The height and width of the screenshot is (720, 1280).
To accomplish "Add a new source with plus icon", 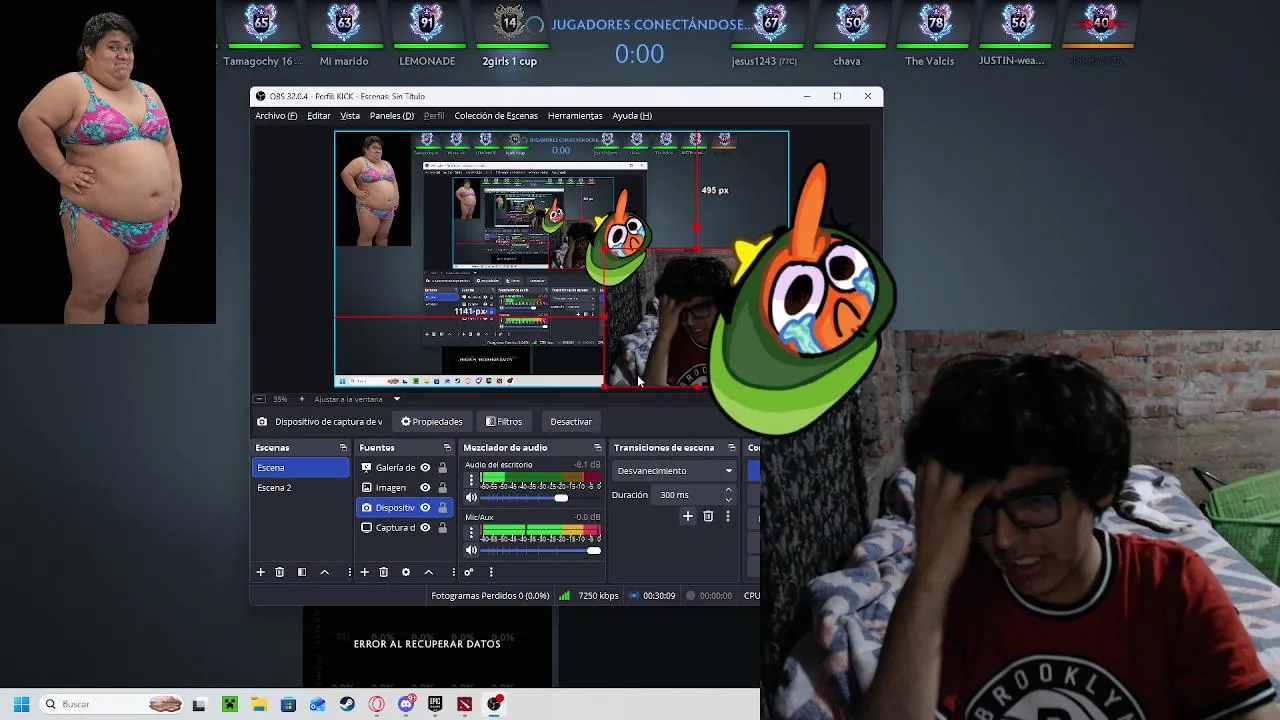I will point(364,572).
